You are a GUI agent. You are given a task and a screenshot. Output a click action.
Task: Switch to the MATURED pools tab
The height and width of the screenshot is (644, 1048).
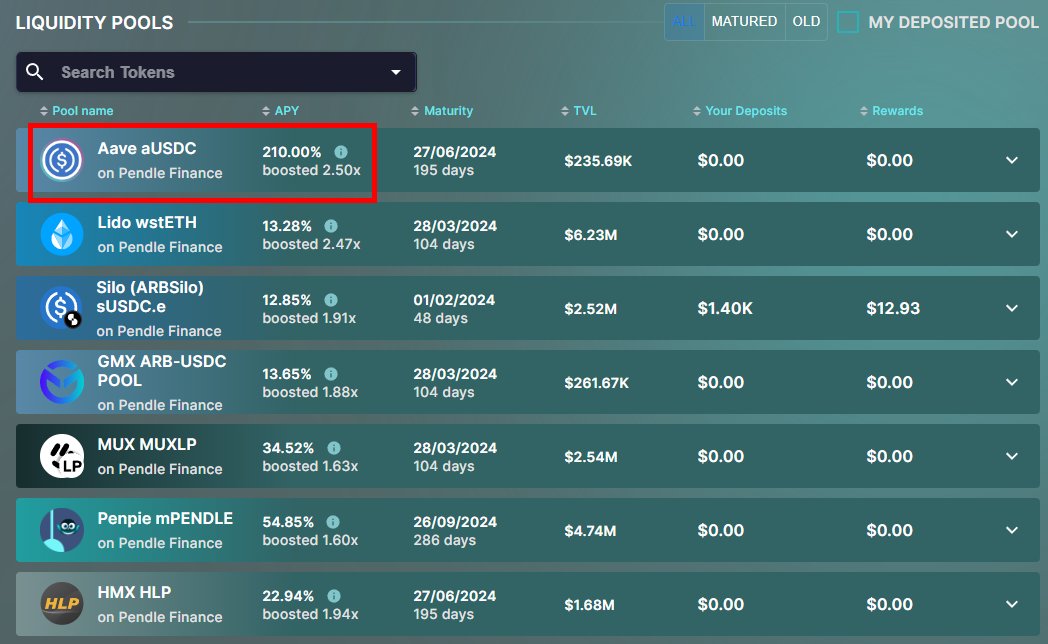point(744,21)
